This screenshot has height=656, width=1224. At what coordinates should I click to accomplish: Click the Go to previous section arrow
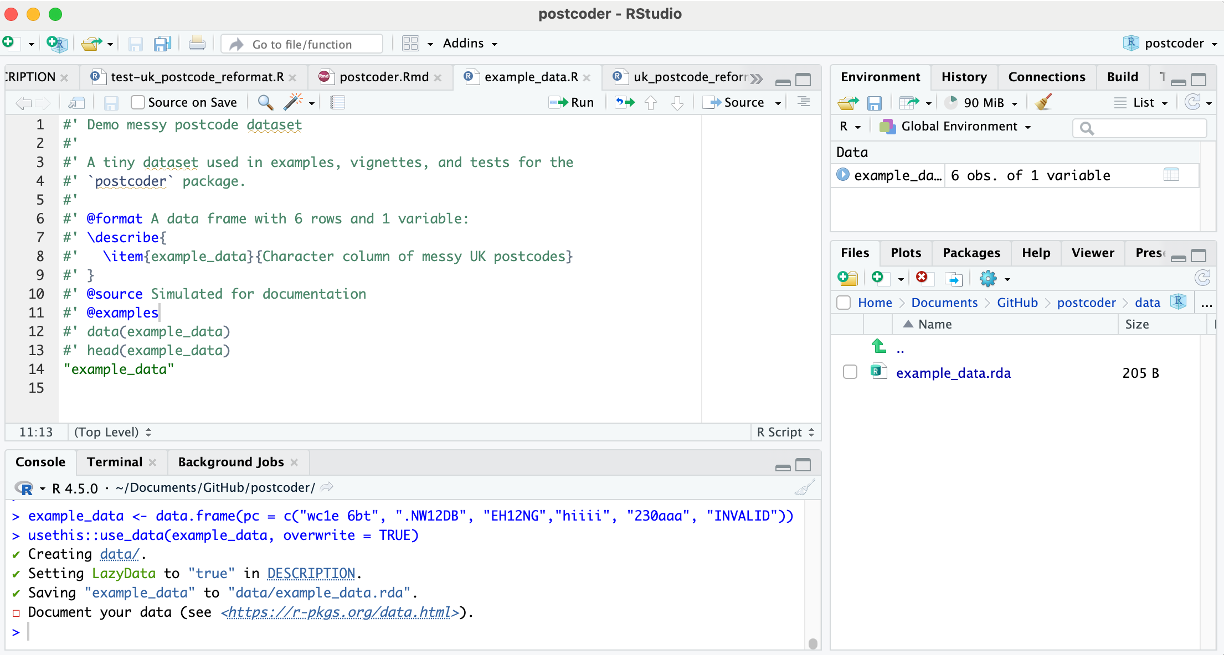[x=651, y=102]
